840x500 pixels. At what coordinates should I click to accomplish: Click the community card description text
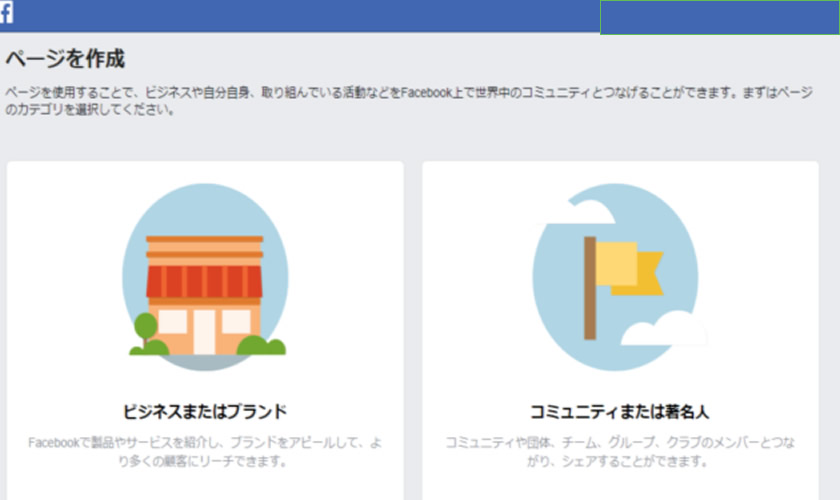tap(619, 452)
